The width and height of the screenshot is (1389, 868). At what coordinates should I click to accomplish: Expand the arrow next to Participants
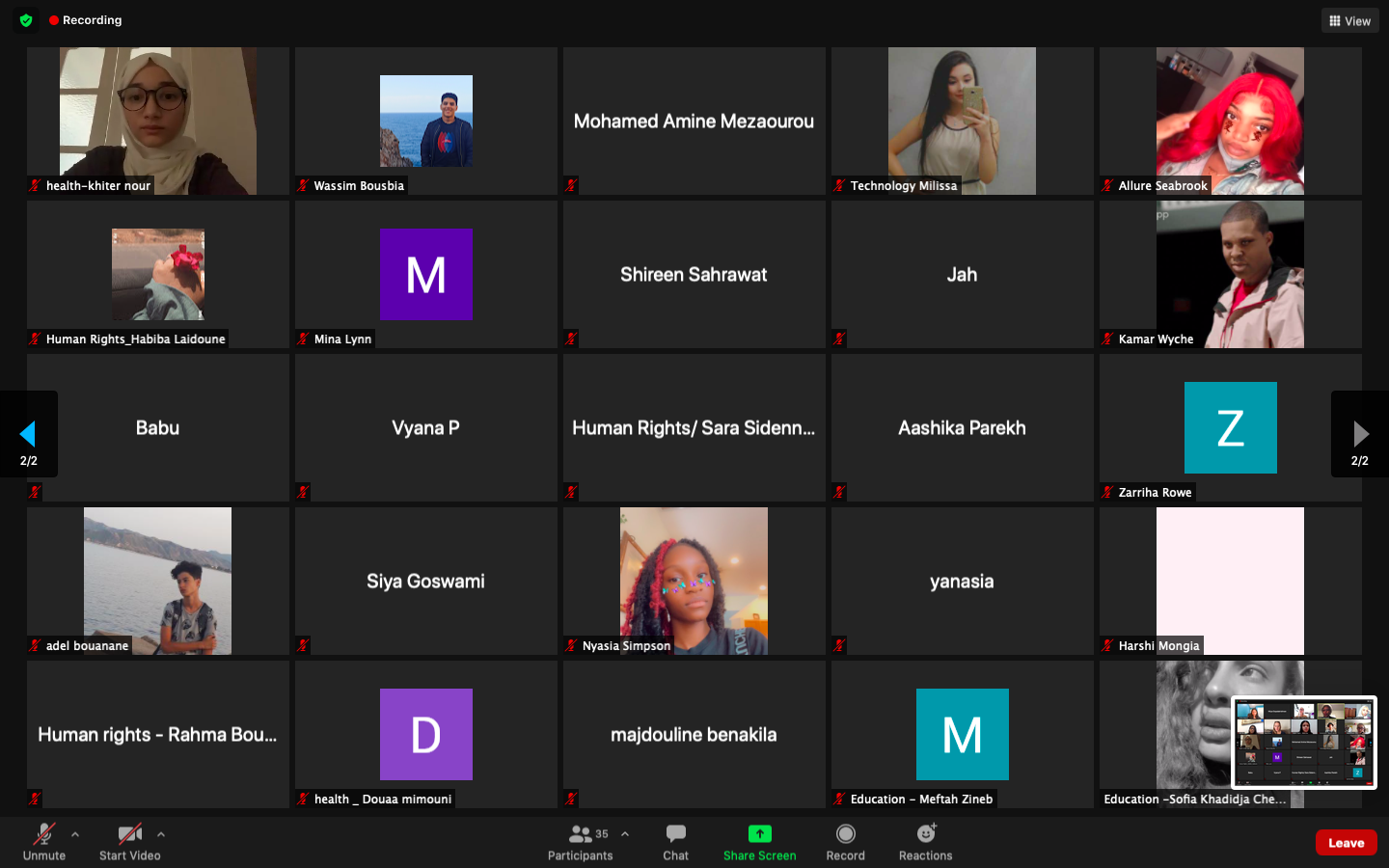625,834
